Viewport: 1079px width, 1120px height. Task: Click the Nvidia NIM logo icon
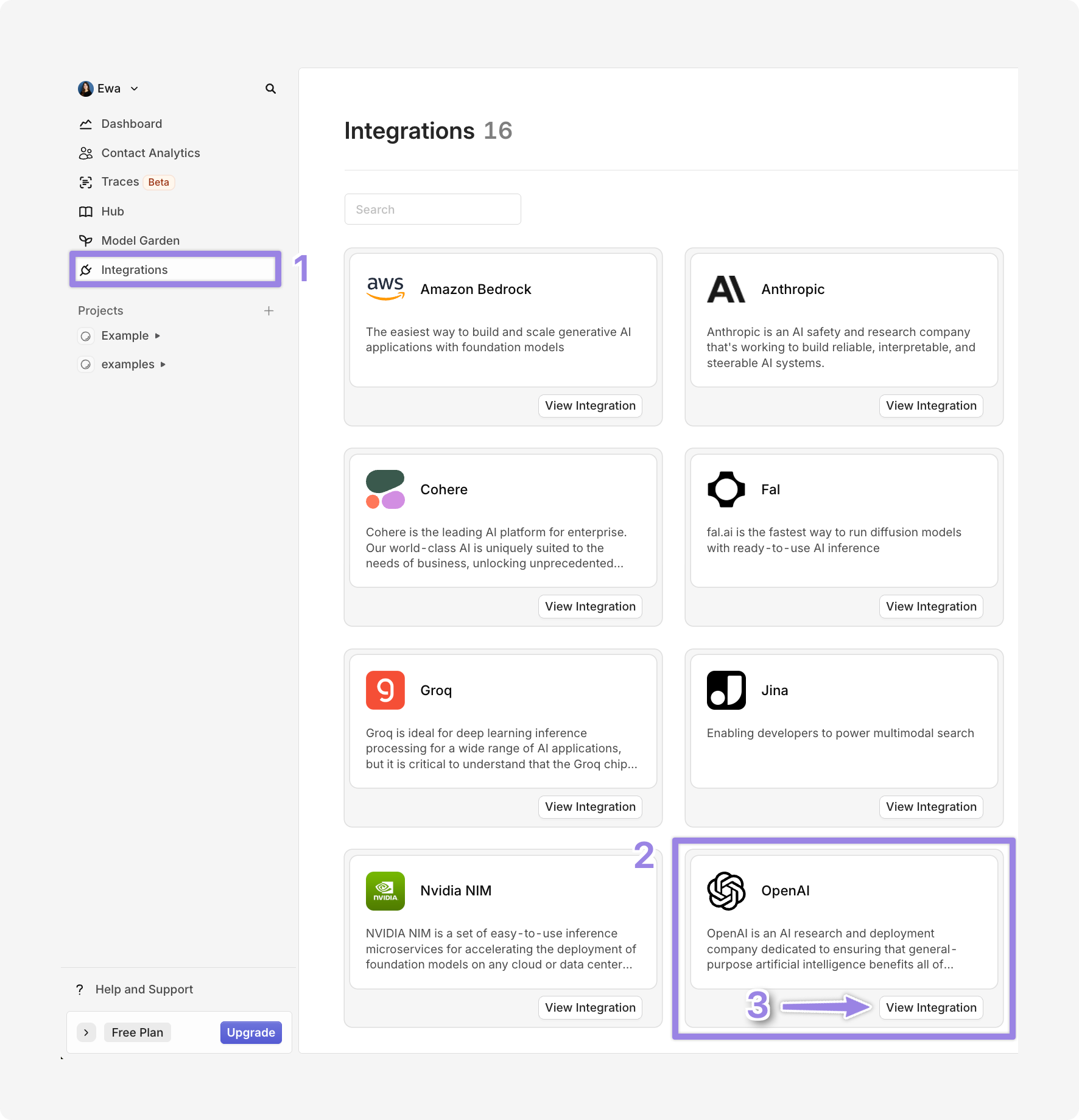385,891
